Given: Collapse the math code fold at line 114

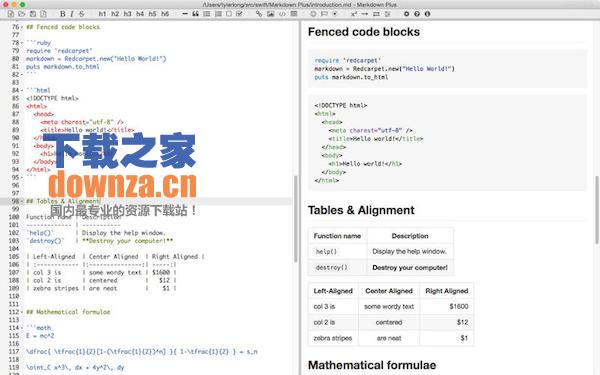Looking at the screenshot, I should (22, 328).
